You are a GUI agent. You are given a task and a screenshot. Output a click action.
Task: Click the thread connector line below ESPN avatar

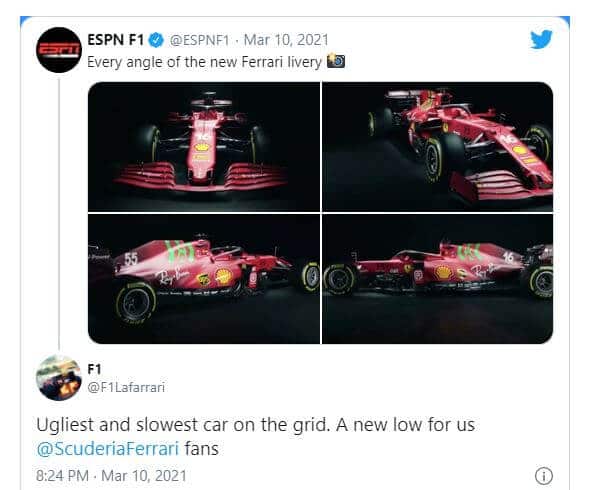[x=59, y=214]
